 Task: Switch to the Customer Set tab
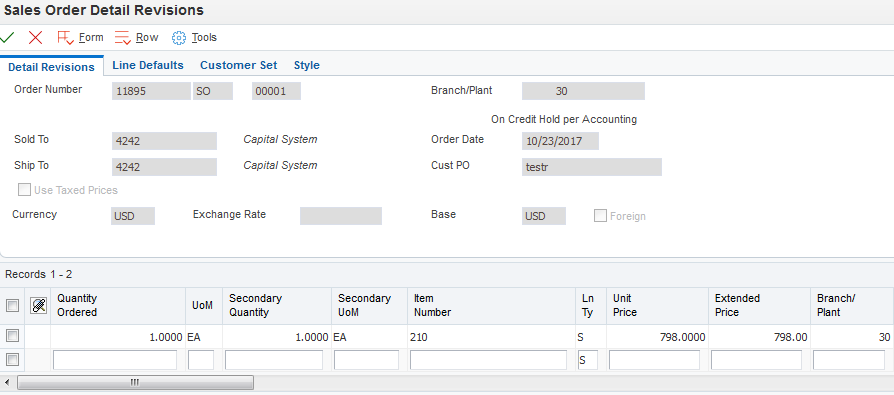coord(238,66)
